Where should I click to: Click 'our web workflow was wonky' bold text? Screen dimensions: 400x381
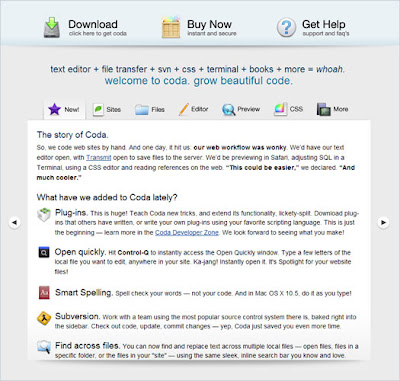240,147
